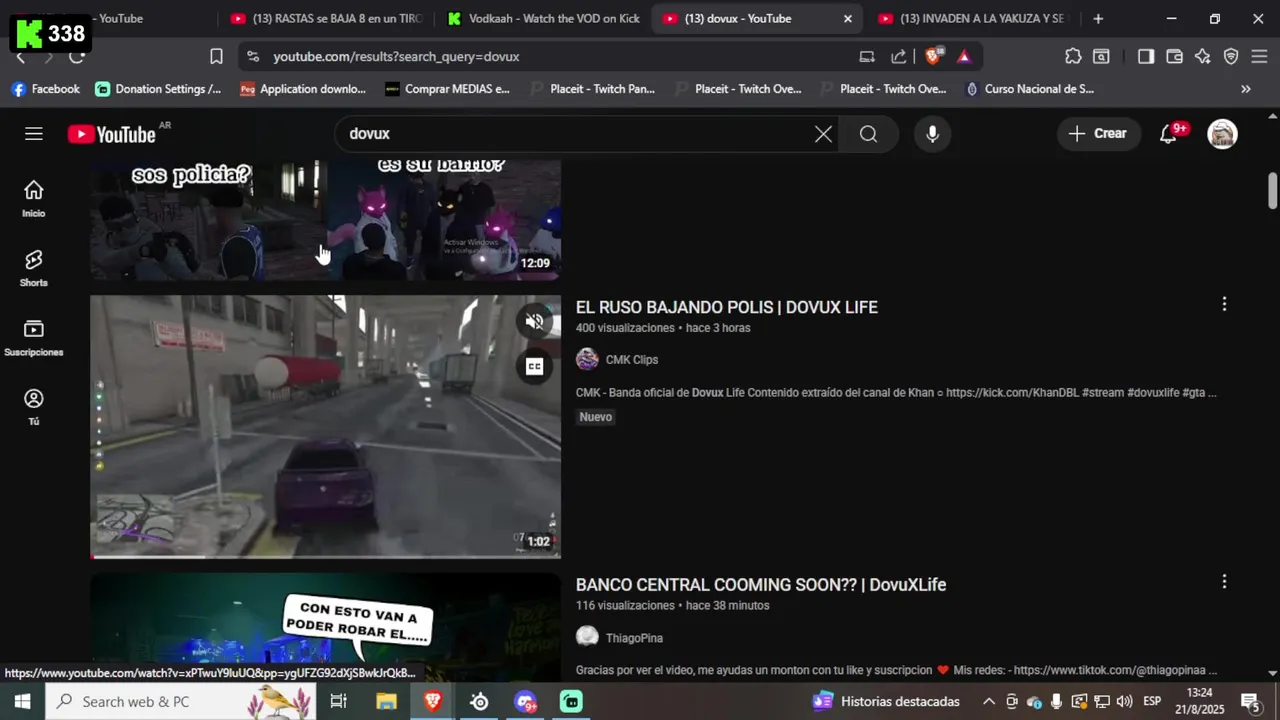This screenshot has height=720, width=1280.
Task: Open YouTube notifications bell
Action: coord(1168,134)
